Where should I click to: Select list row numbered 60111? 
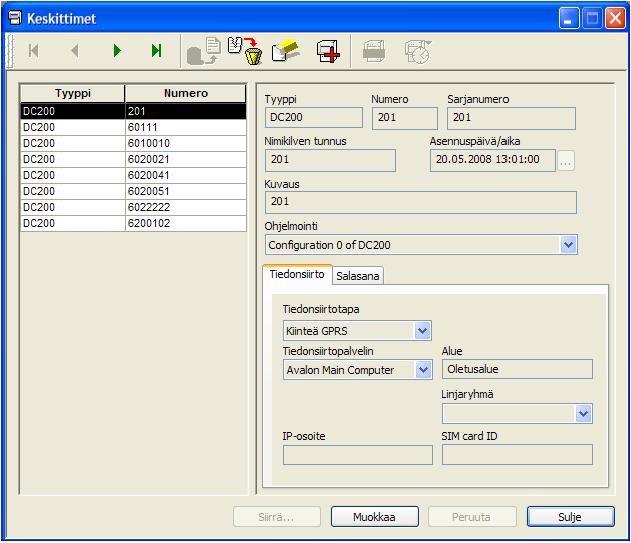coord(133,127)
